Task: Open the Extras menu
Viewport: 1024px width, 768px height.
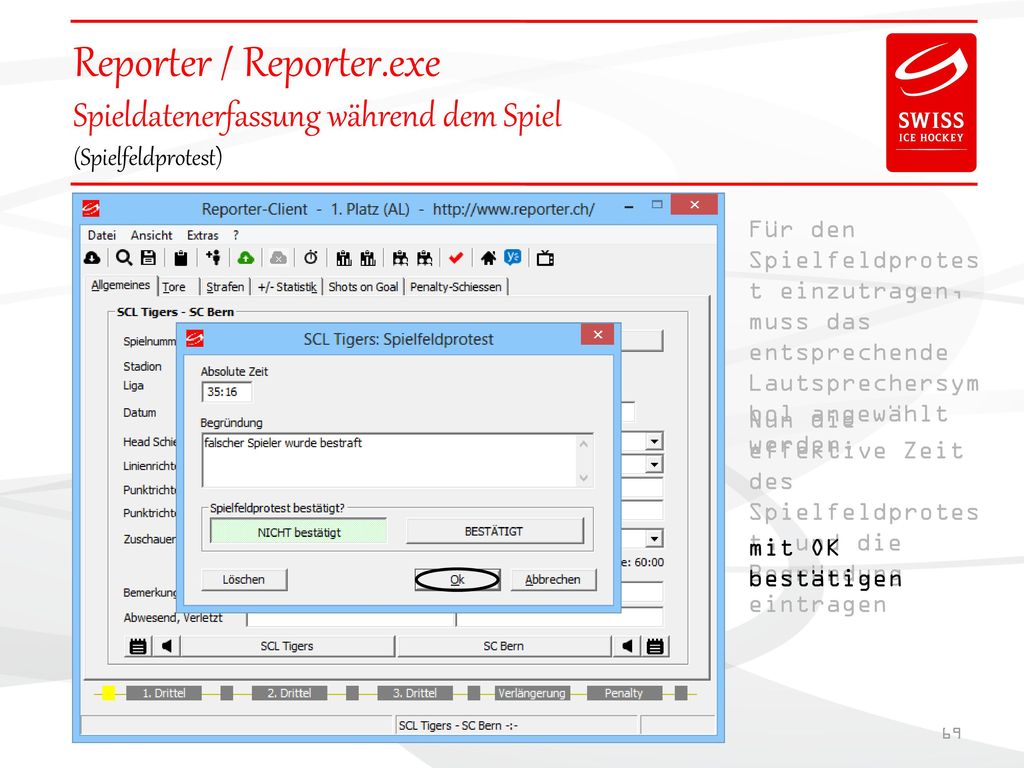Action: (x=202, y=235)
